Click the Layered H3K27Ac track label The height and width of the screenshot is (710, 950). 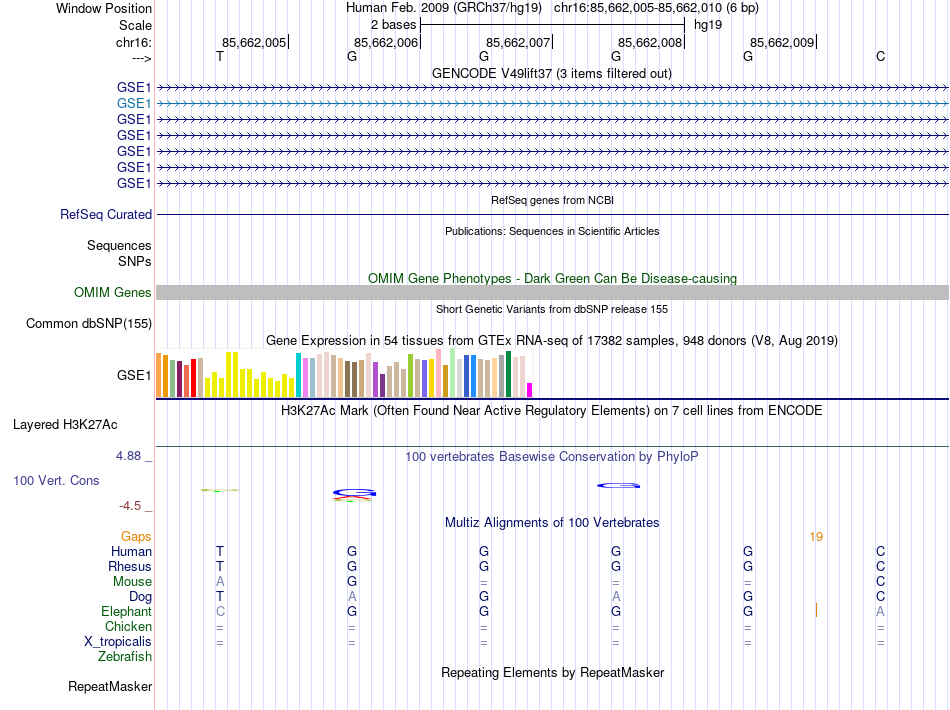[65, 425]
